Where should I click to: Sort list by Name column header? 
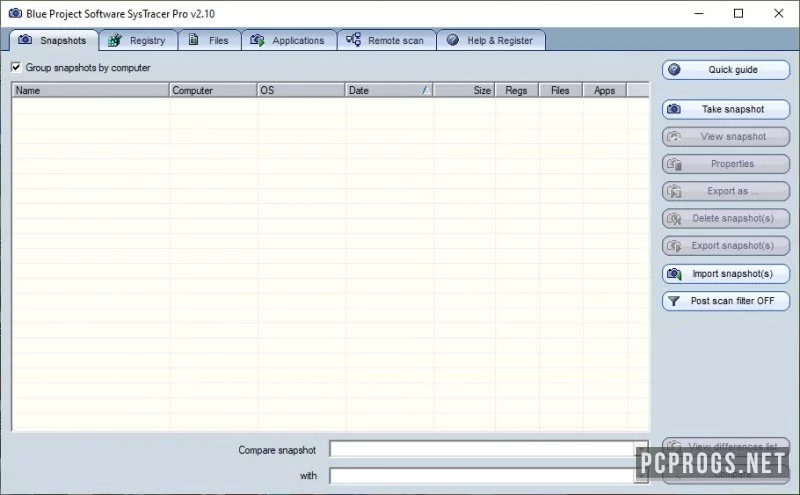90,90
